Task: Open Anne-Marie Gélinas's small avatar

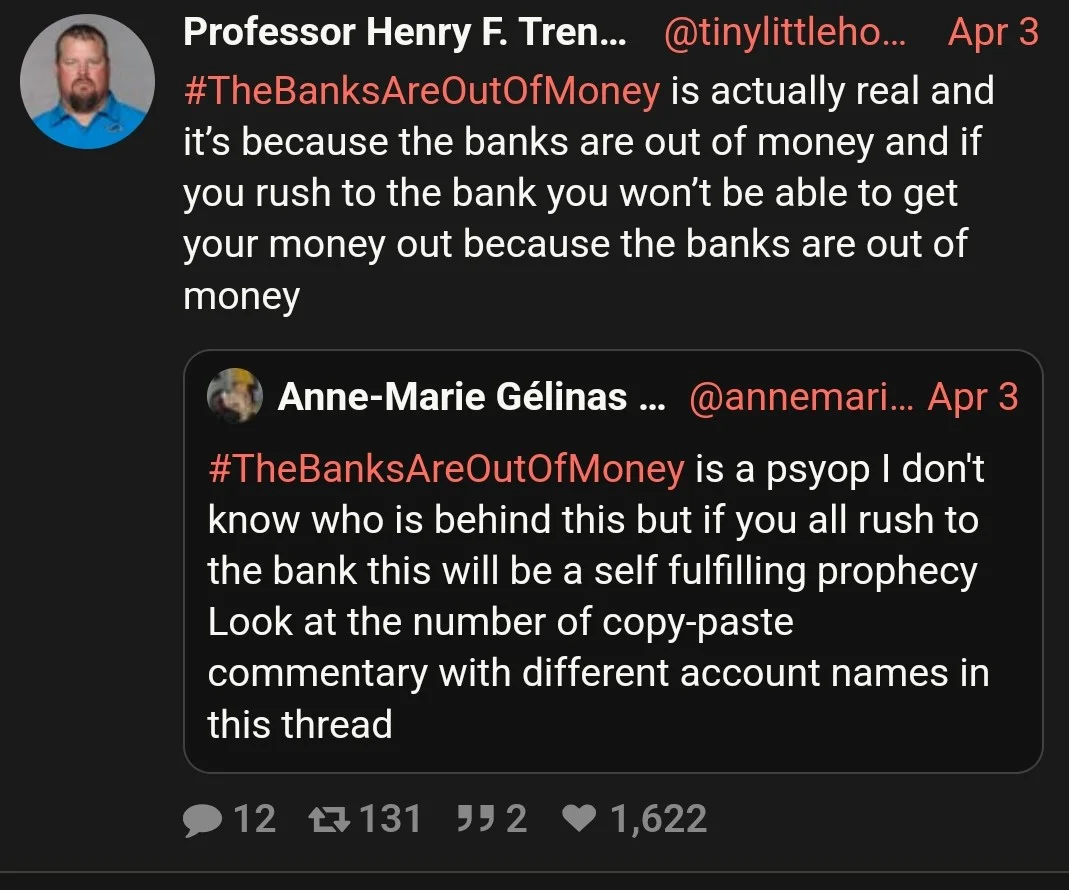Action: pos(235,397)
